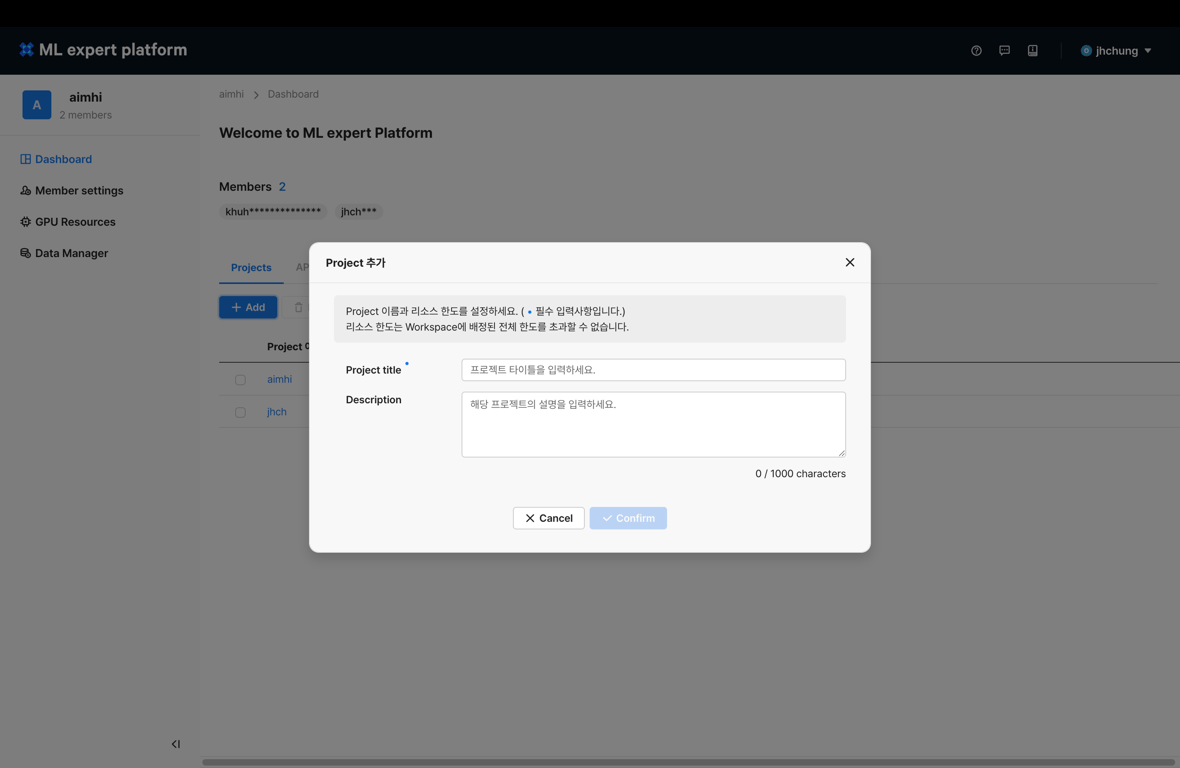The width and height of the screenshot is (1180, 768).
Task: Open the aimhi project link
Action: pyautogui.click(x=279, y=379)
